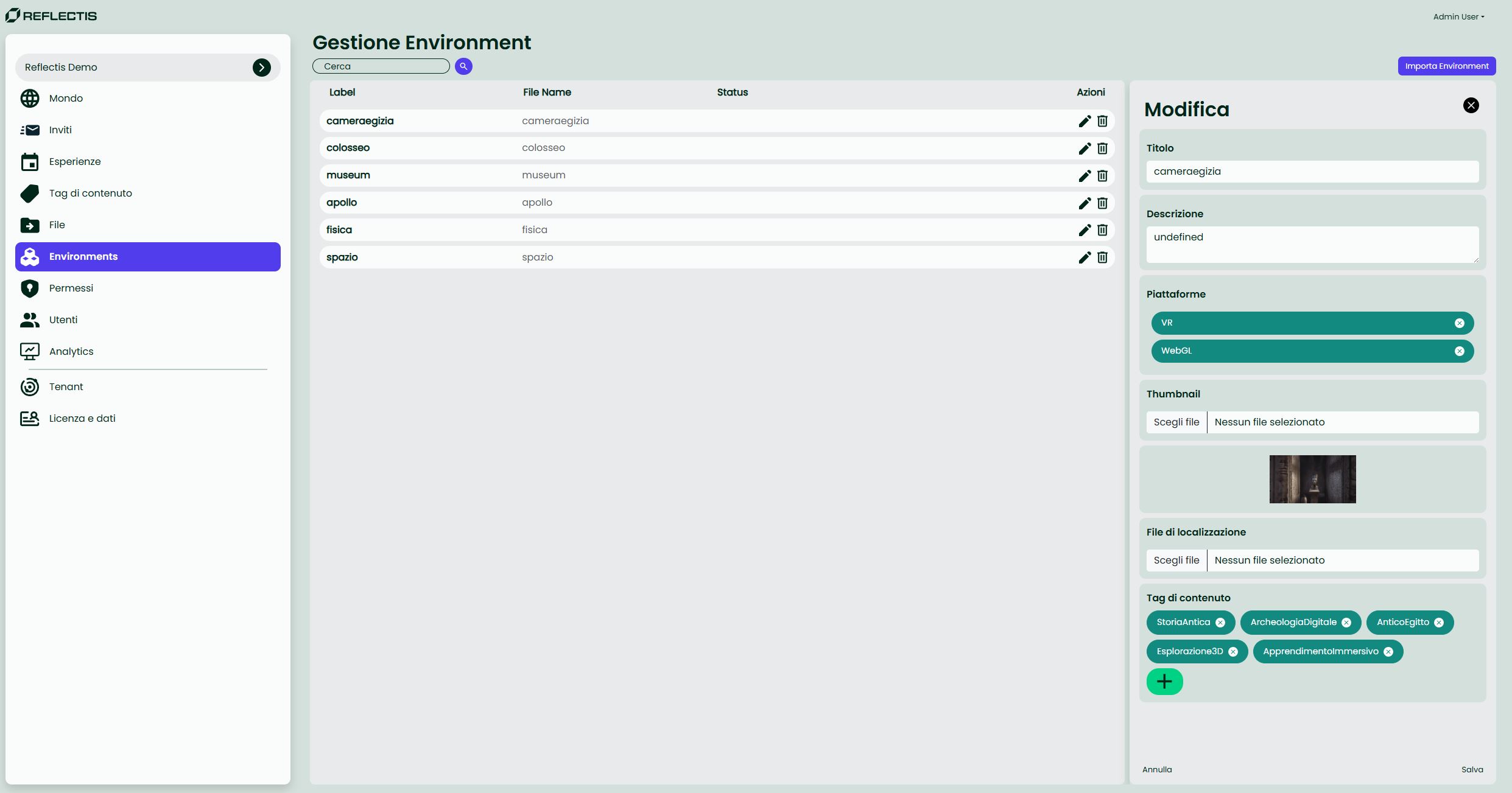Click trash icon for apollo row
Image resolution: width=1512 pixels, height=793 pixels.
click(x=1102, y=203)
